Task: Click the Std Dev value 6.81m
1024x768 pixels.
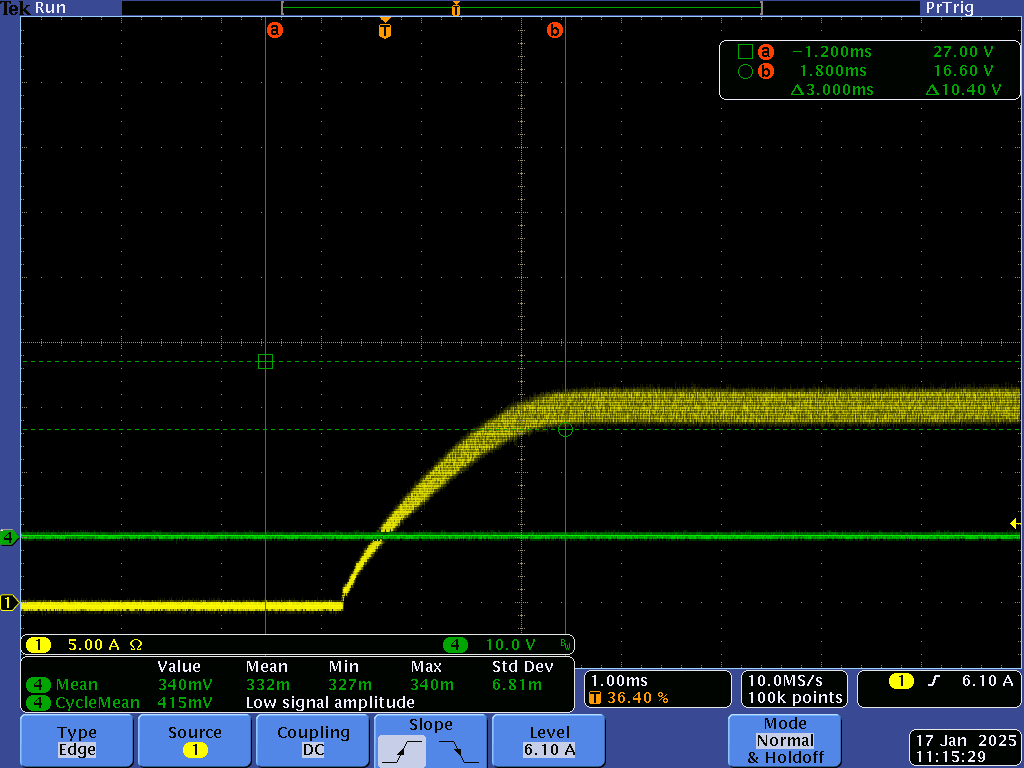Action: point(517,684)
